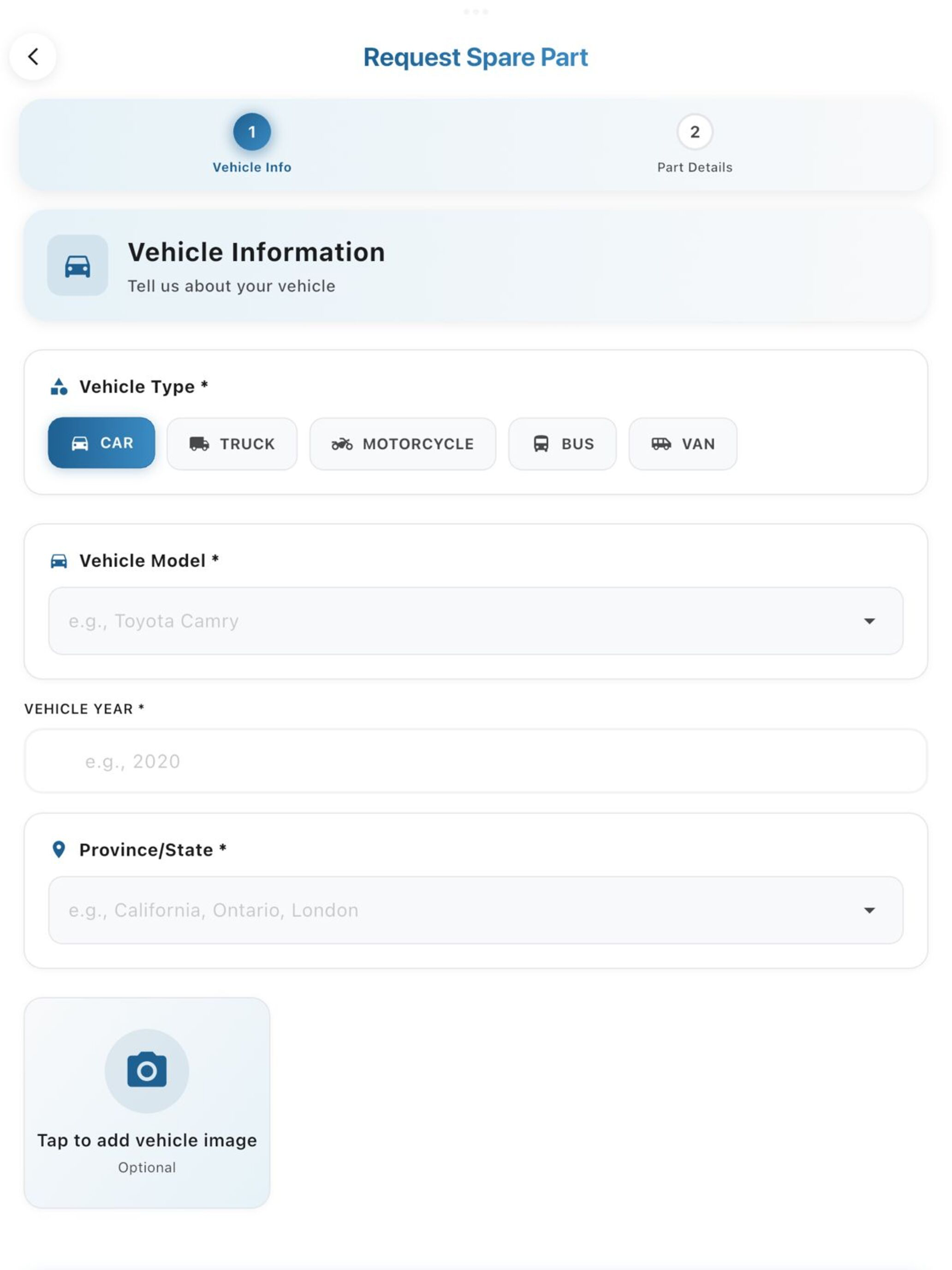Focus the Vehicle Year input field

(x=476, y=761)
